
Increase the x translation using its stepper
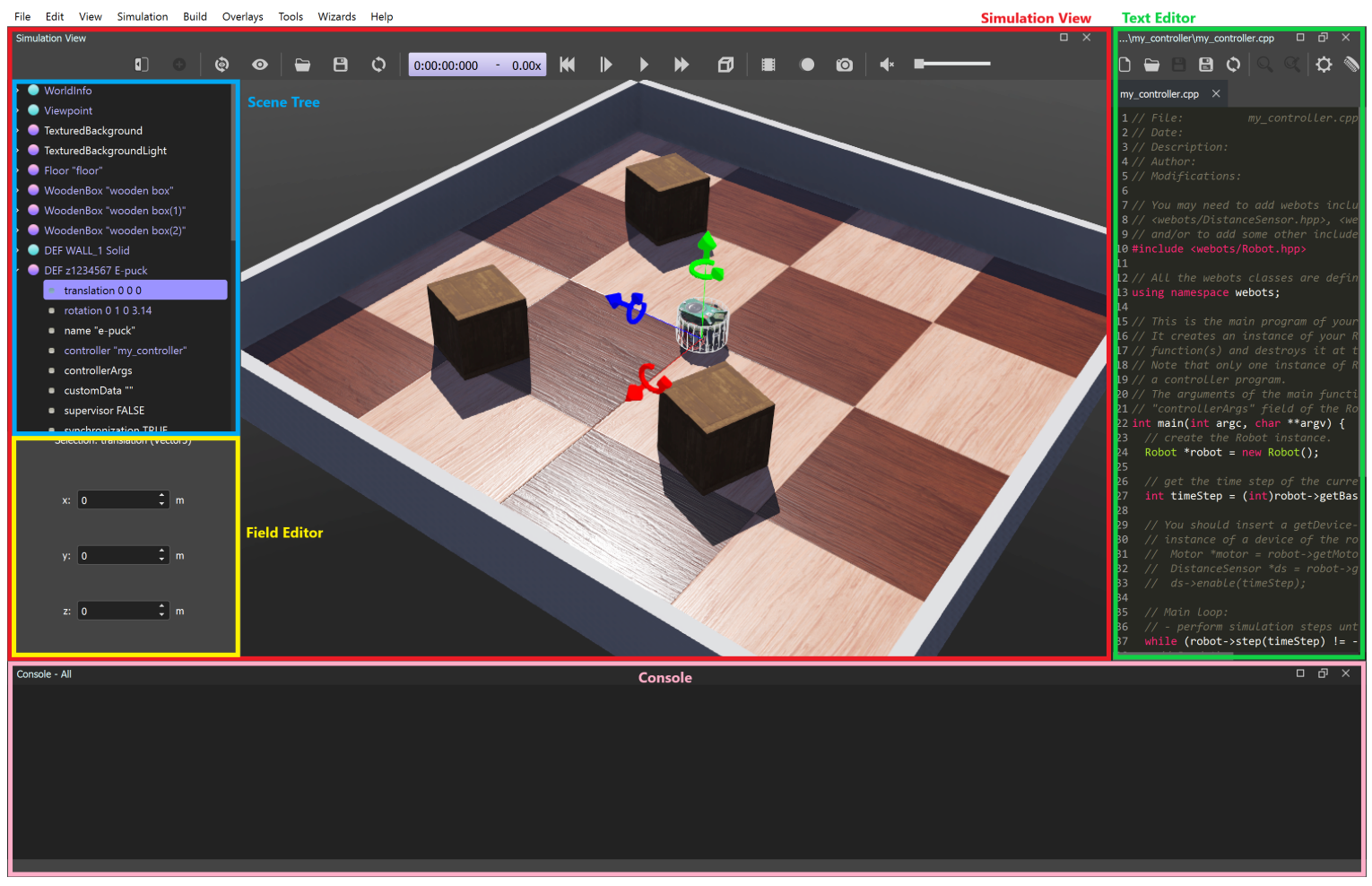161,495
